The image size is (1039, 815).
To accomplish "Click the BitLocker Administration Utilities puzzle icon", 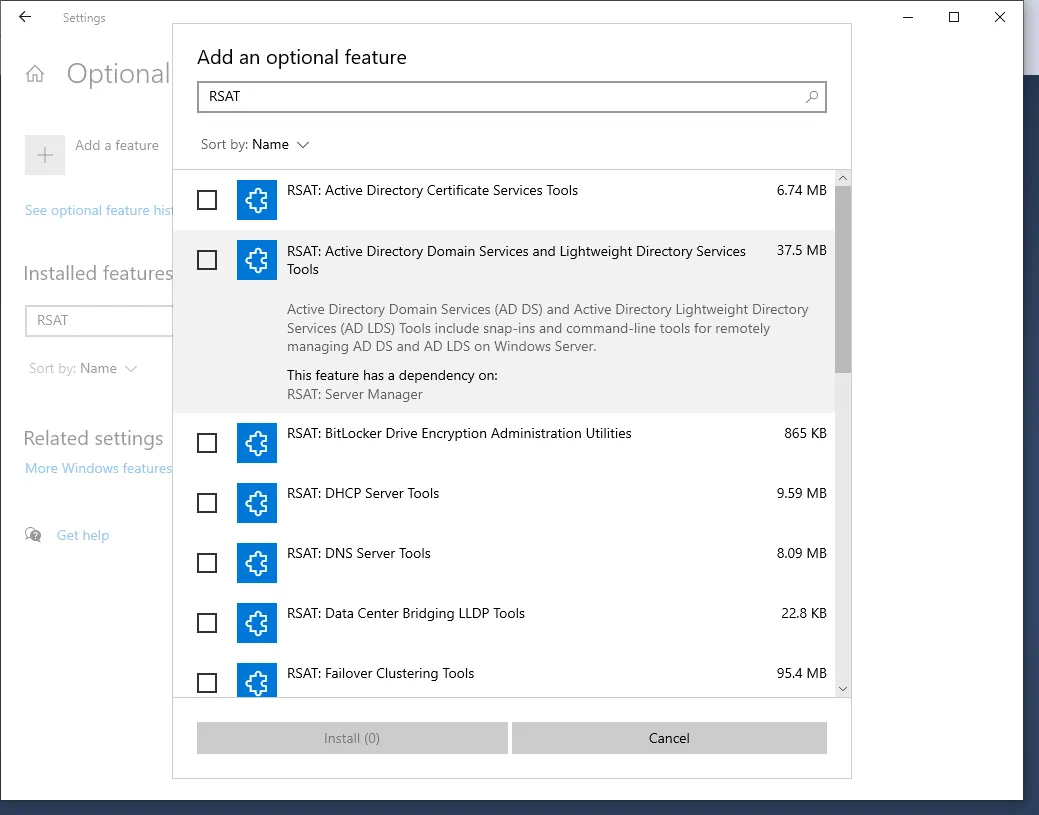I will click(257, 443).
